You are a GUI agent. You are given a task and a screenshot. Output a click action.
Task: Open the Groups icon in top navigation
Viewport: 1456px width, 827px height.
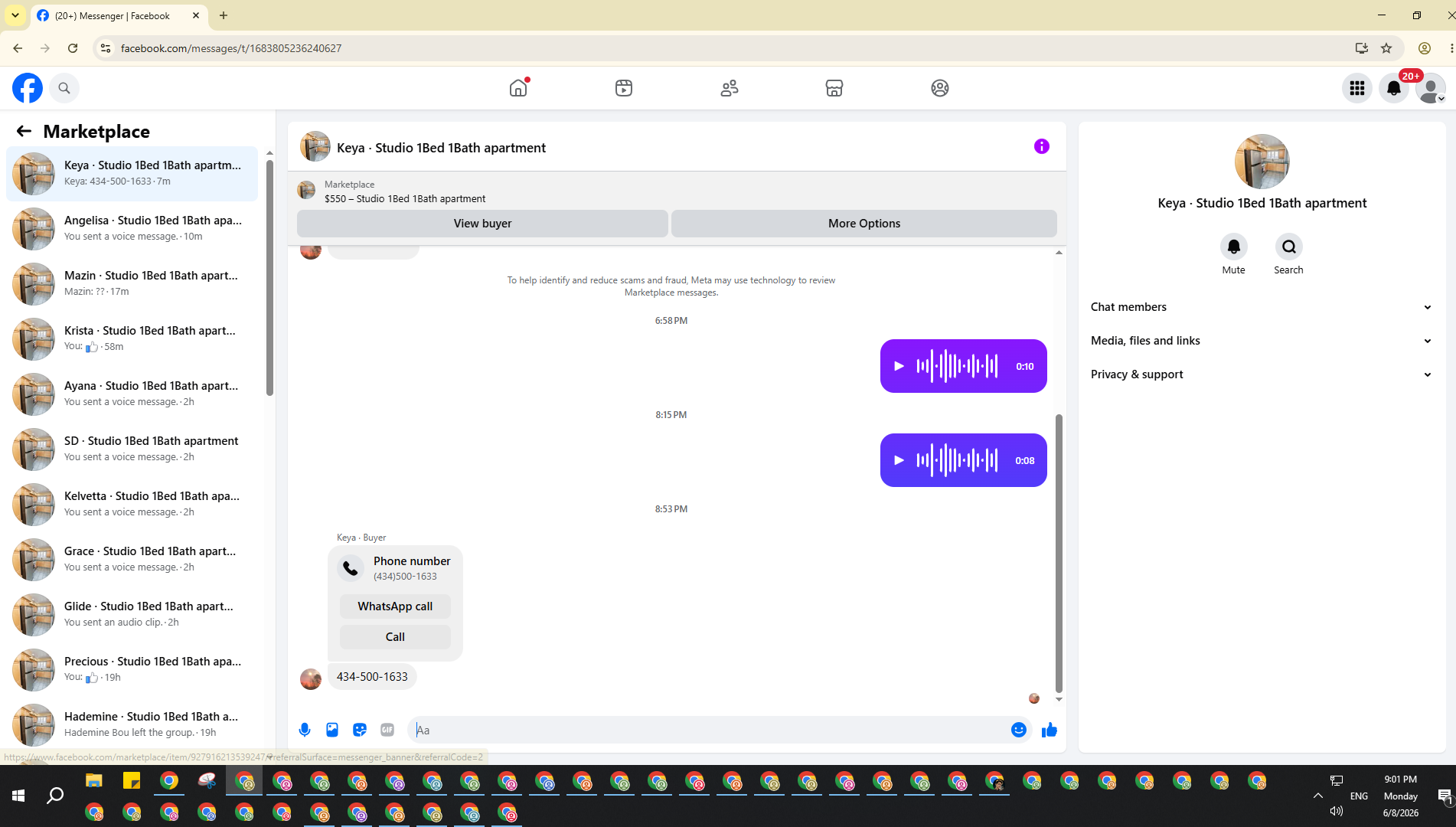(x=940, y=88)
